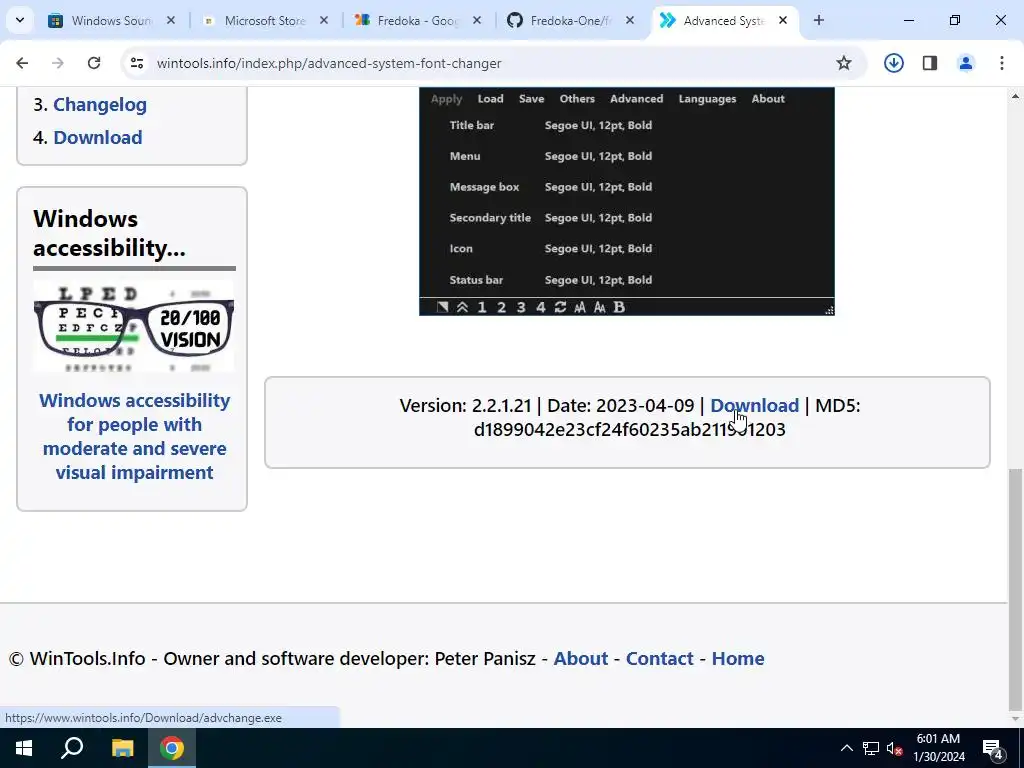Screen dimensions: 1024x768
Task: Click the Secondary title font row
Action: [551, 217]
